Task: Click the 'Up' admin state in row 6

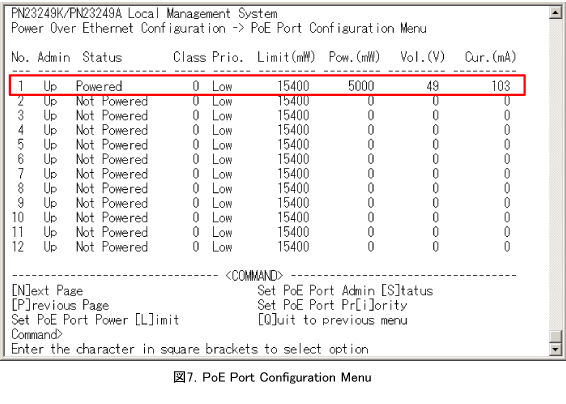Action: [50, 159]
